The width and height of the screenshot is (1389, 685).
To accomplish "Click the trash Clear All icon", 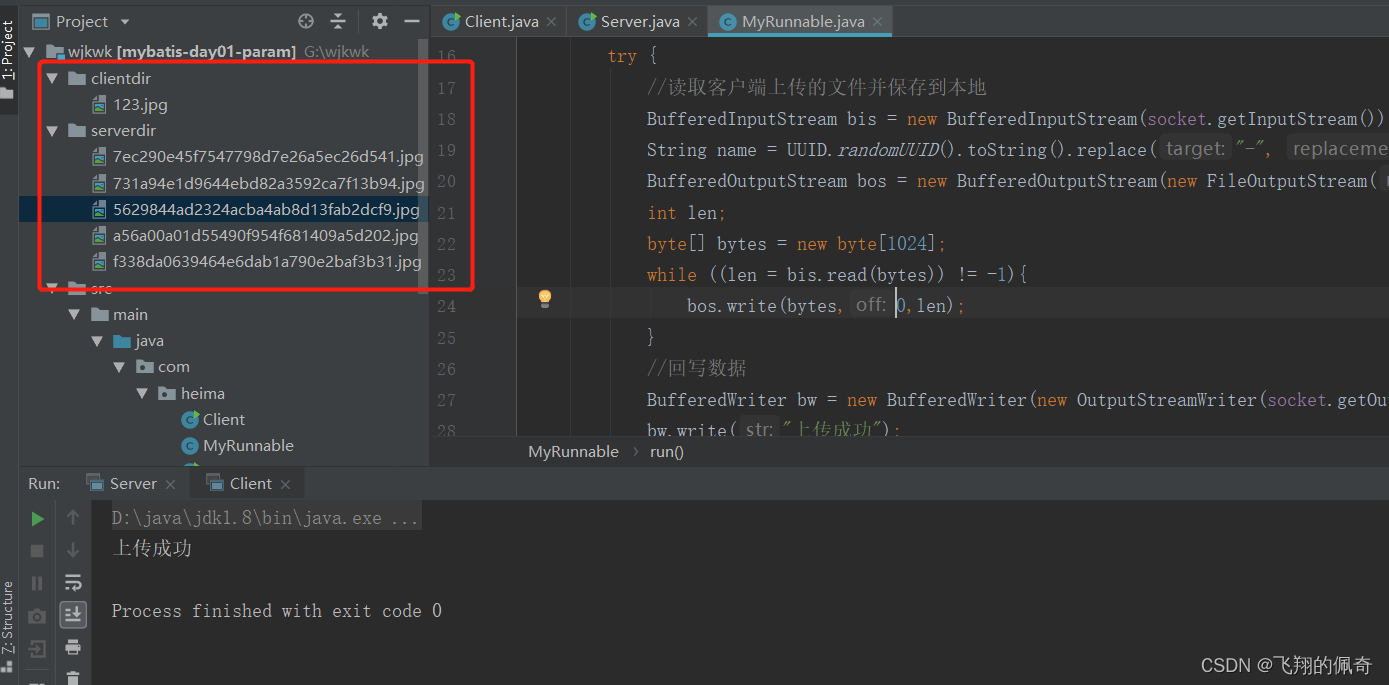I will pos(73,678).
